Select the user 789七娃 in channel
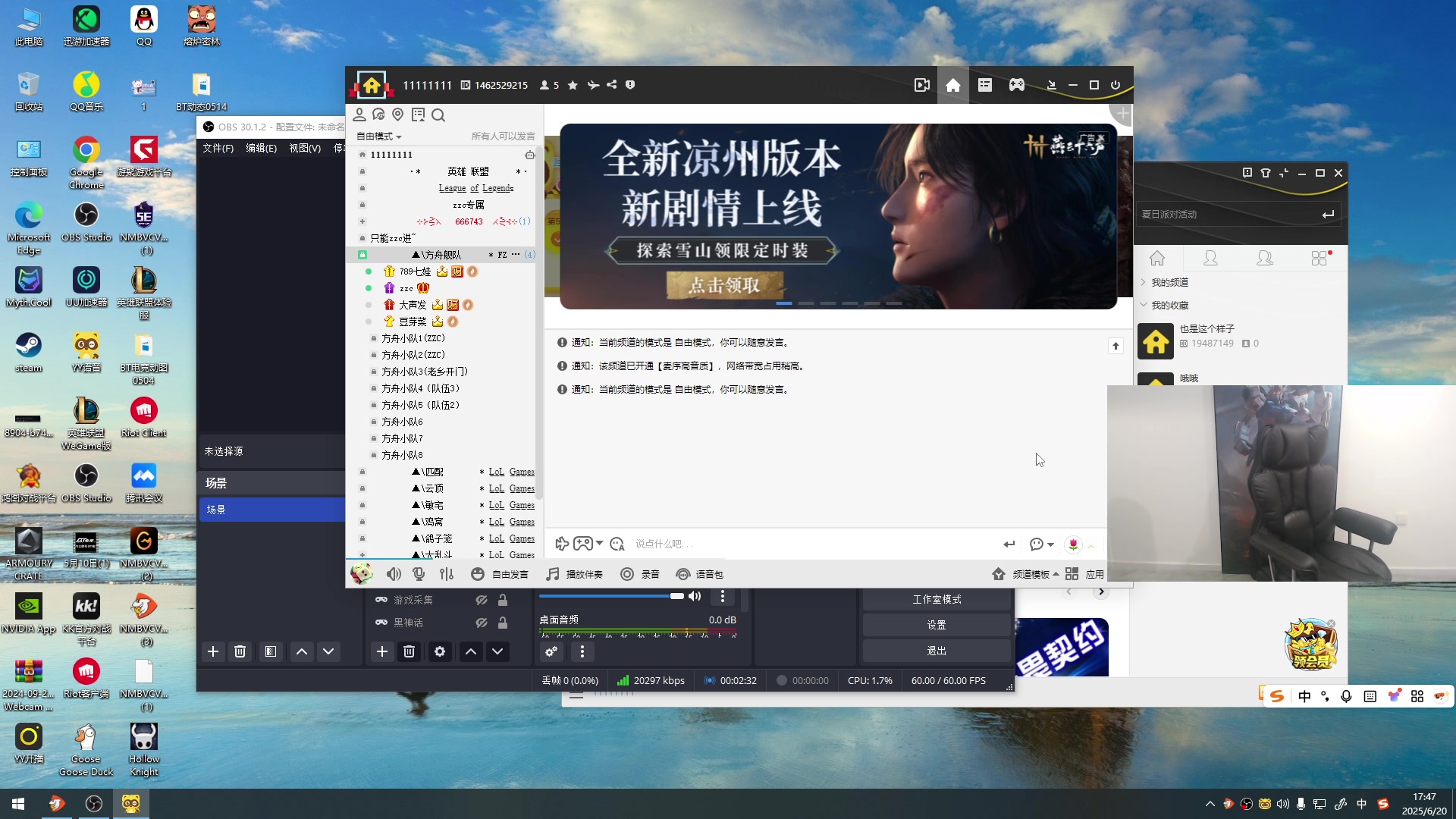 (x=415, y=271)
